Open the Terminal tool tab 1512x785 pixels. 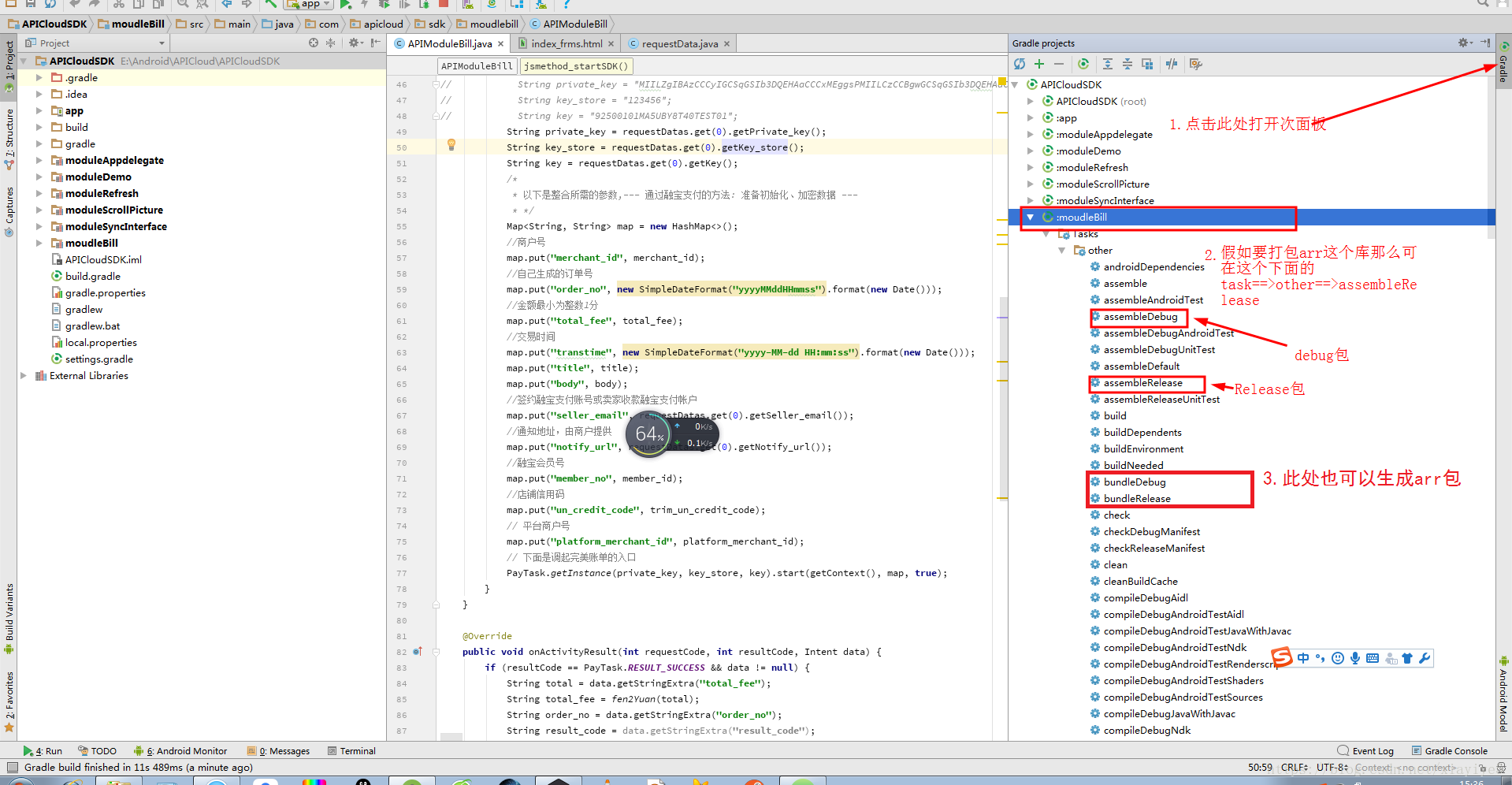click(x=352, y=751)
